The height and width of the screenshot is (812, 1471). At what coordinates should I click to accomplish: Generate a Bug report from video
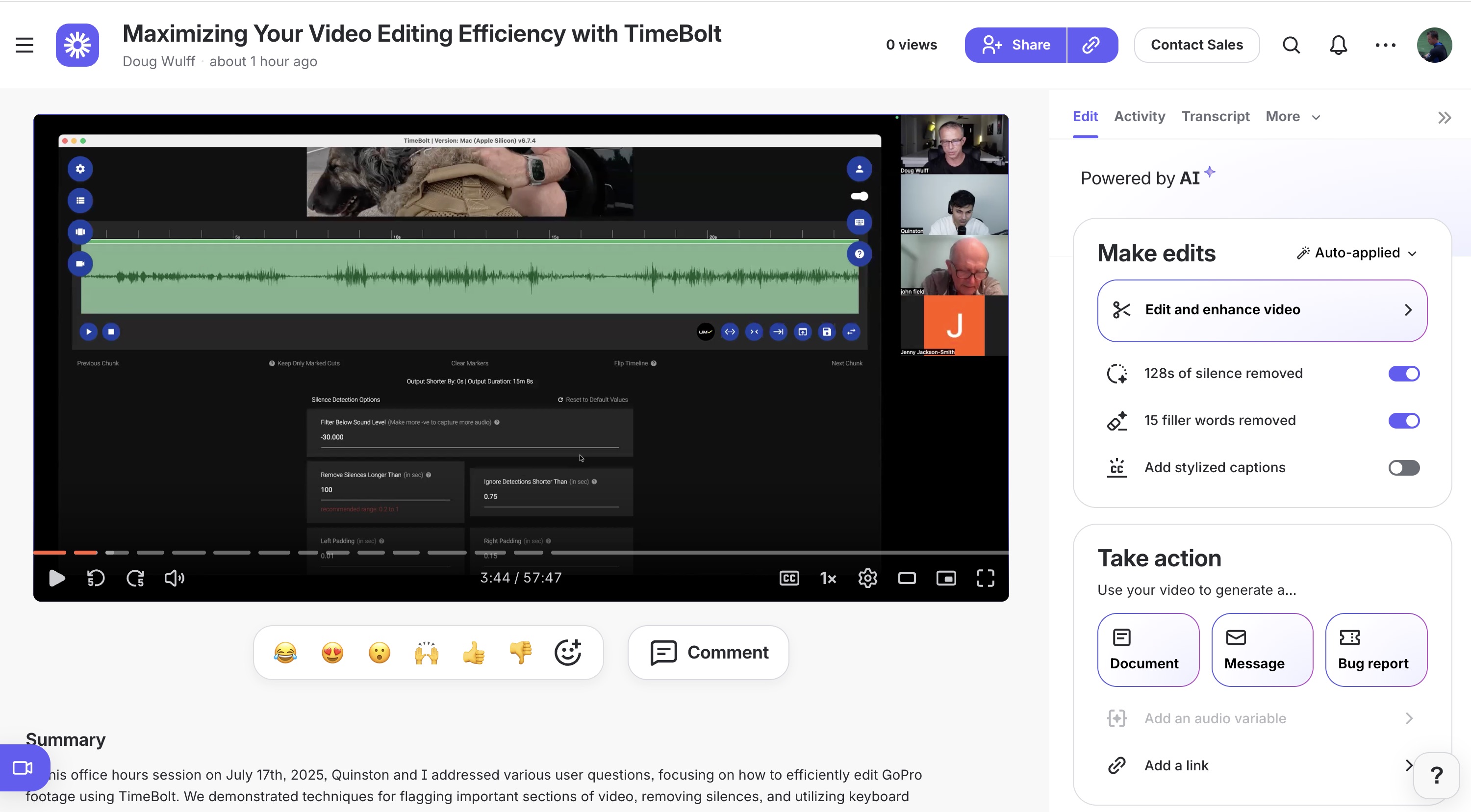point(1376,650)
